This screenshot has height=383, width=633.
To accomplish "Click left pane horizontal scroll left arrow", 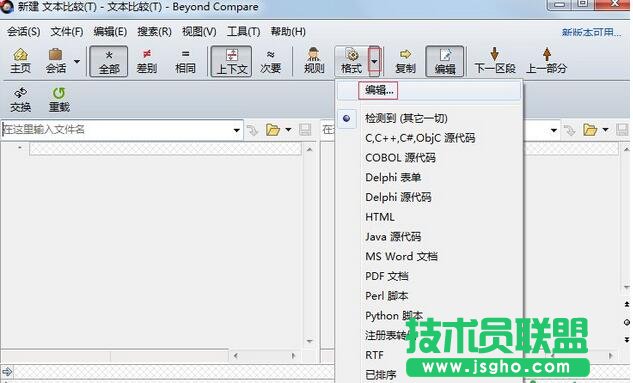I will pyautogui.click(x=236, y=356).
